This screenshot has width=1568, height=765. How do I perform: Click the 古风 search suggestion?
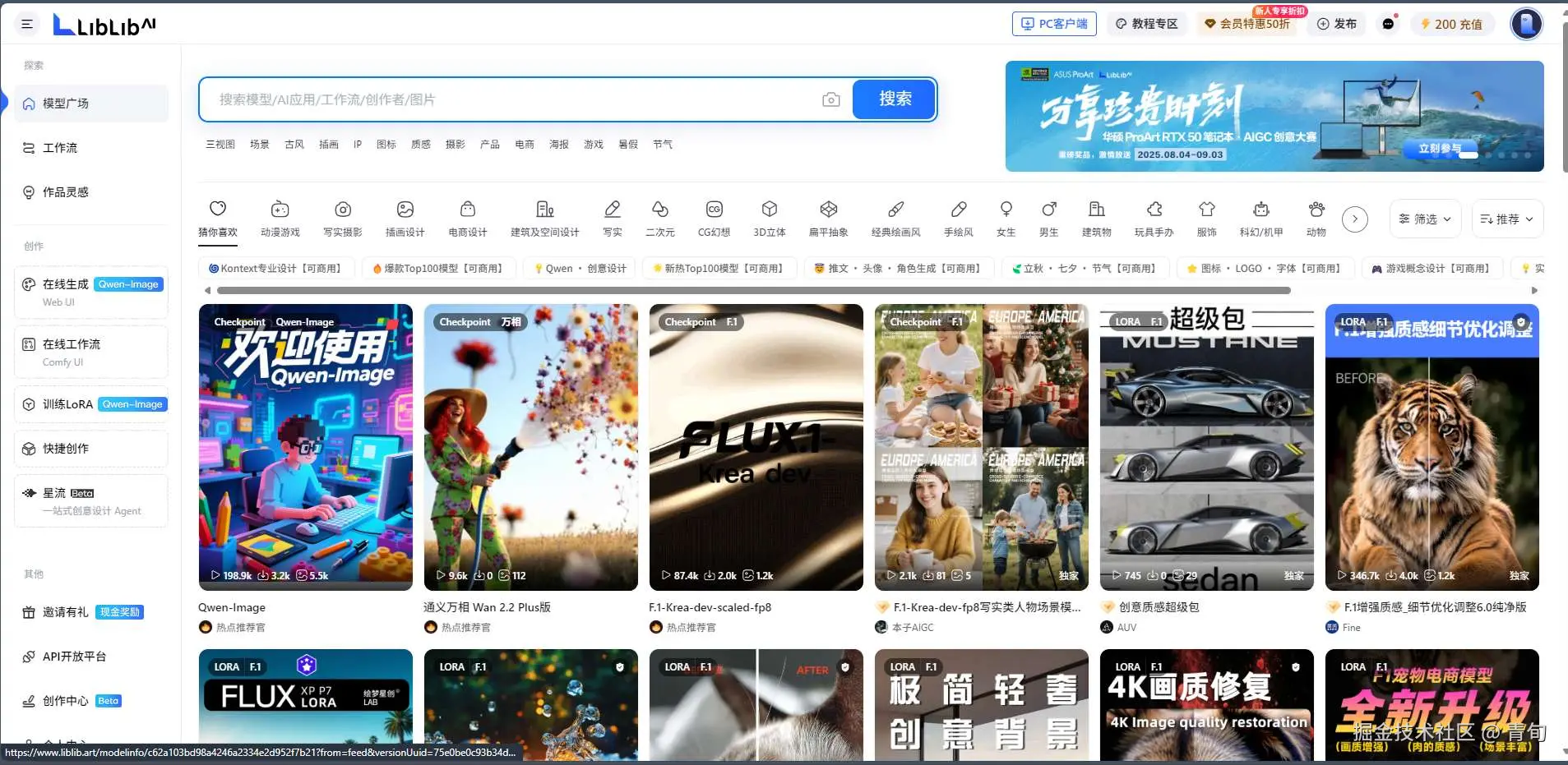click(x=294, y=145)
